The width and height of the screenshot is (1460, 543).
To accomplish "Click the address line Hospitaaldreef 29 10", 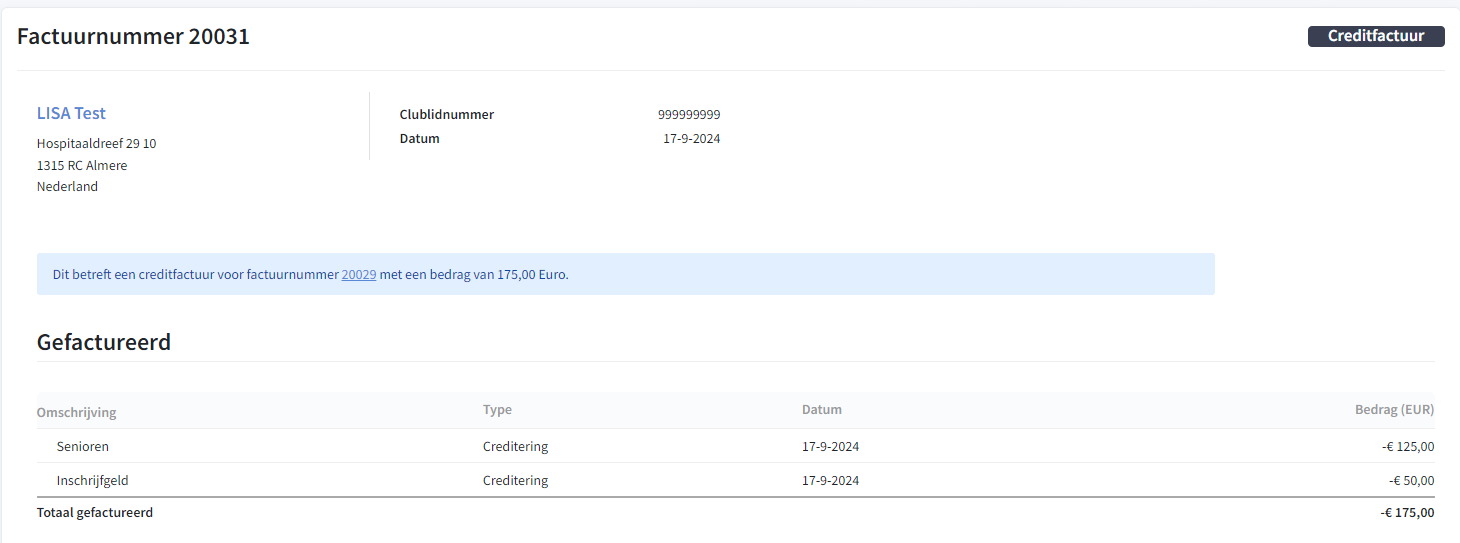I will pos(97,144).
